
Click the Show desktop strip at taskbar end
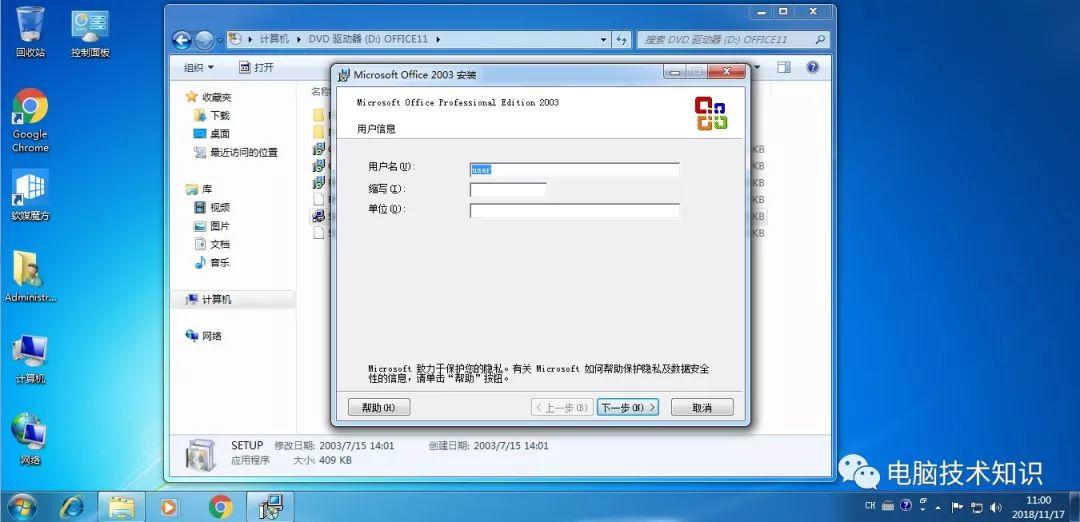coord(1075,508)
